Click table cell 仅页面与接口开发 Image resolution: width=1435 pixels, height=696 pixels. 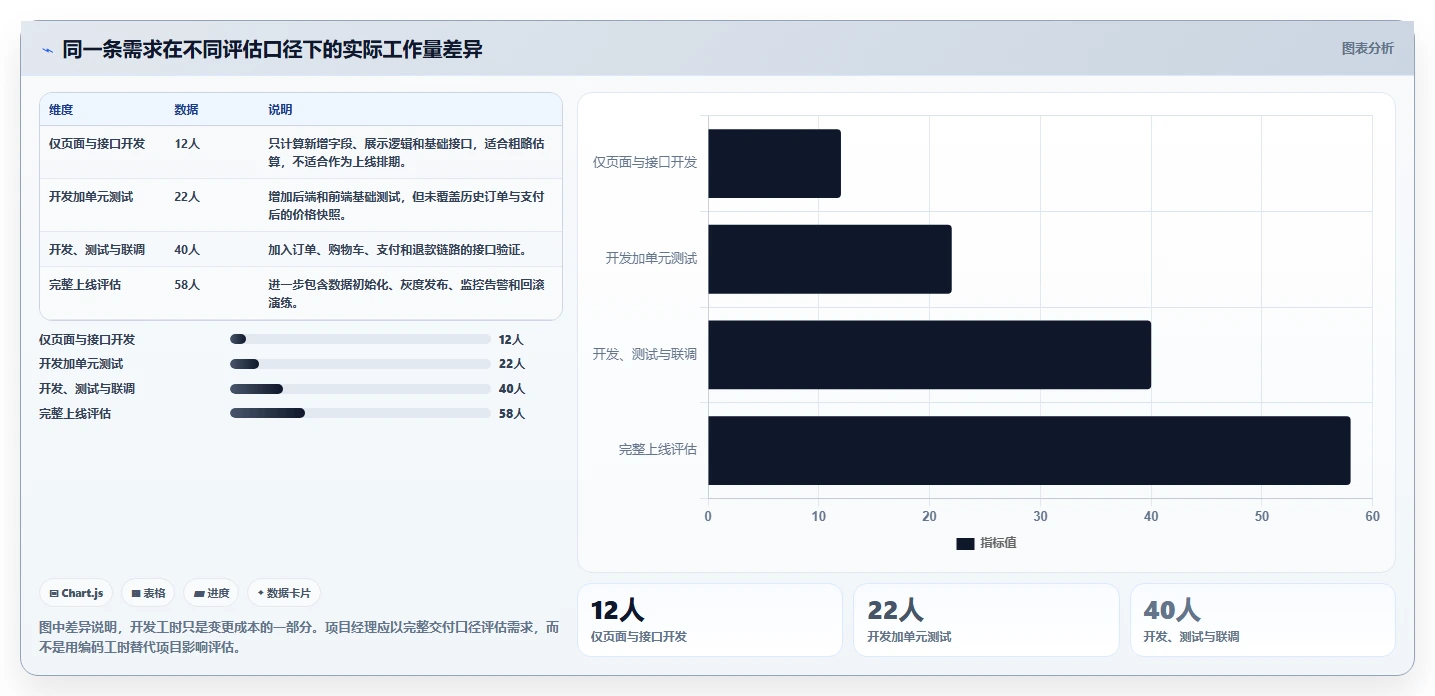pos(97,144)
